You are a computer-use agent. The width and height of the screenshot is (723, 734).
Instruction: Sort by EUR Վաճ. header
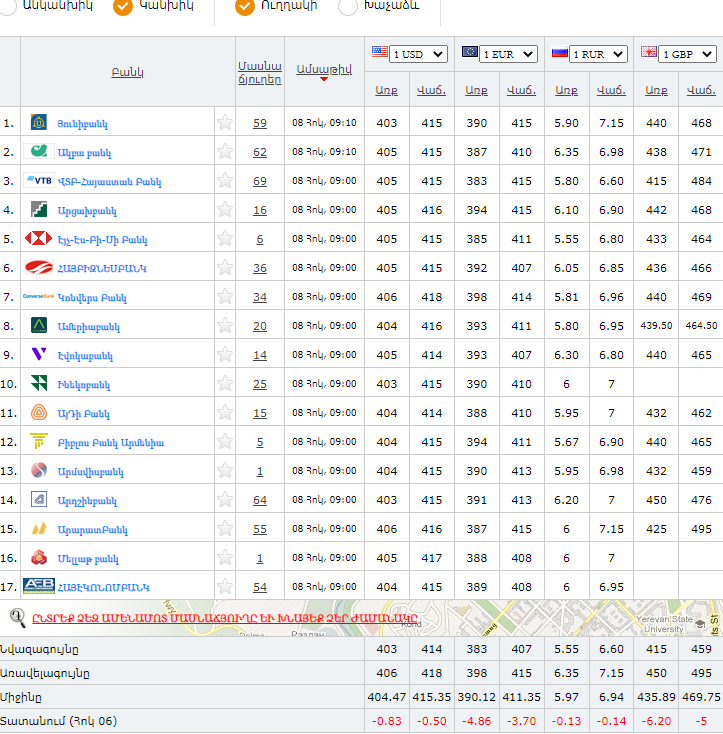coord(521,90)
